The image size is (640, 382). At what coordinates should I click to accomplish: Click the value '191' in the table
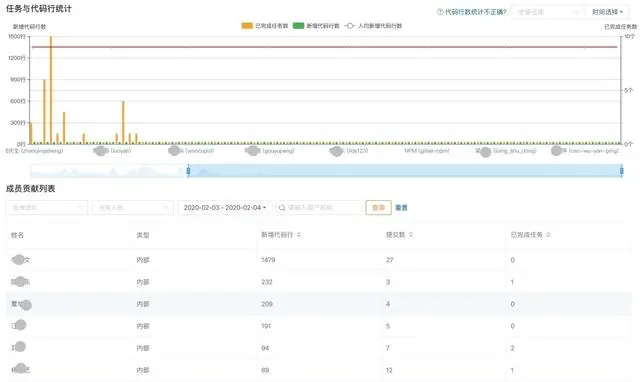tap(266, 326)
